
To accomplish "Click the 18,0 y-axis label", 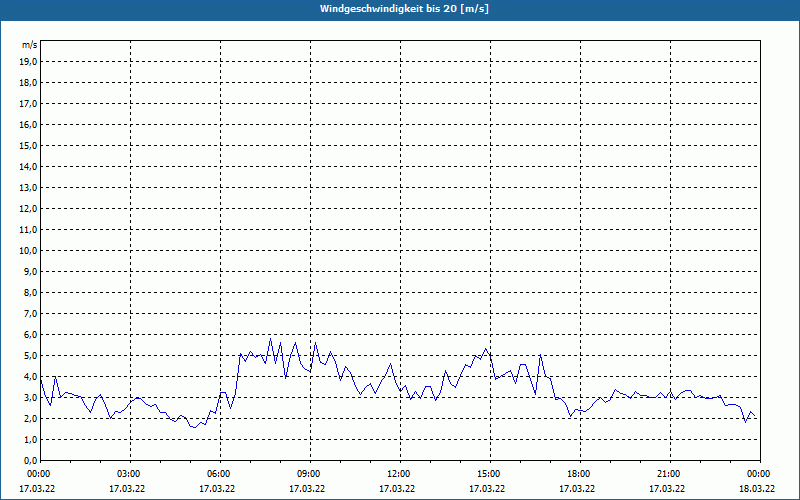I will tap(29, 83).
